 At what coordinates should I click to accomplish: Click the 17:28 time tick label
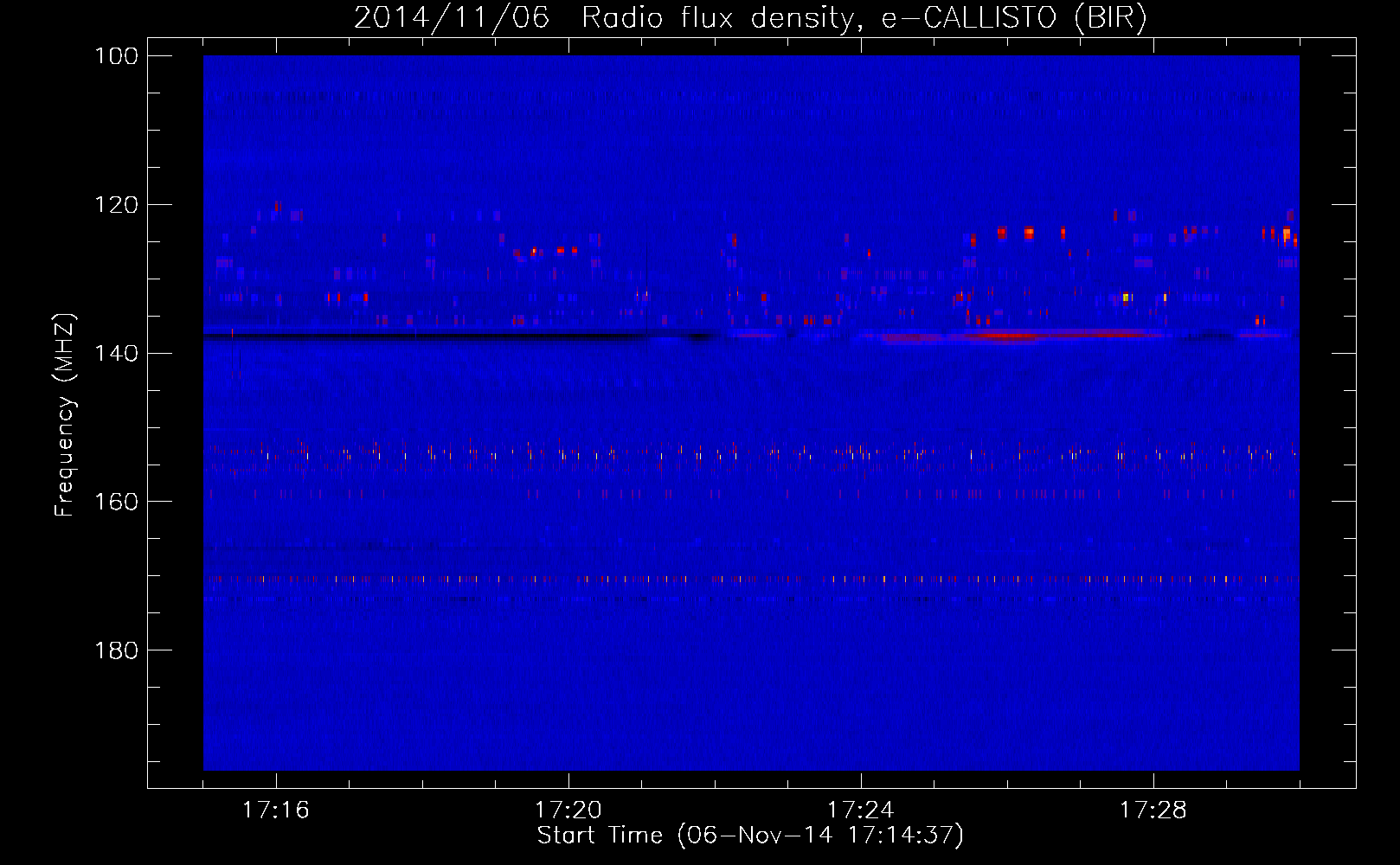pos(1153,811)
